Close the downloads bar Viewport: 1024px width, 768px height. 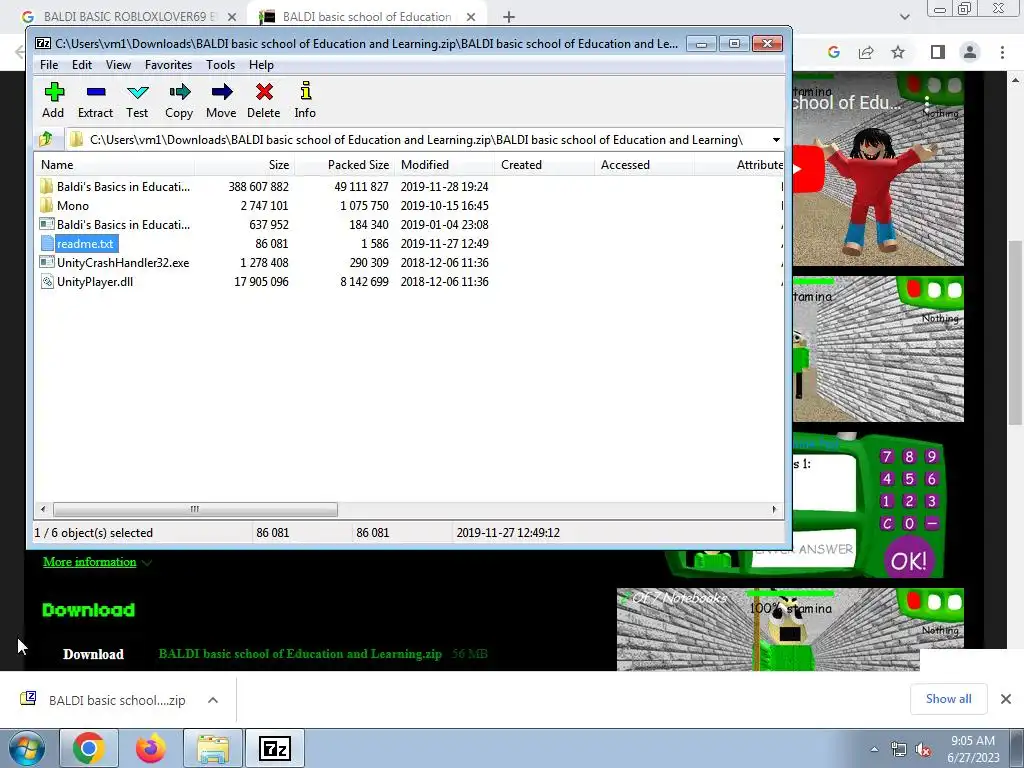1006,699
